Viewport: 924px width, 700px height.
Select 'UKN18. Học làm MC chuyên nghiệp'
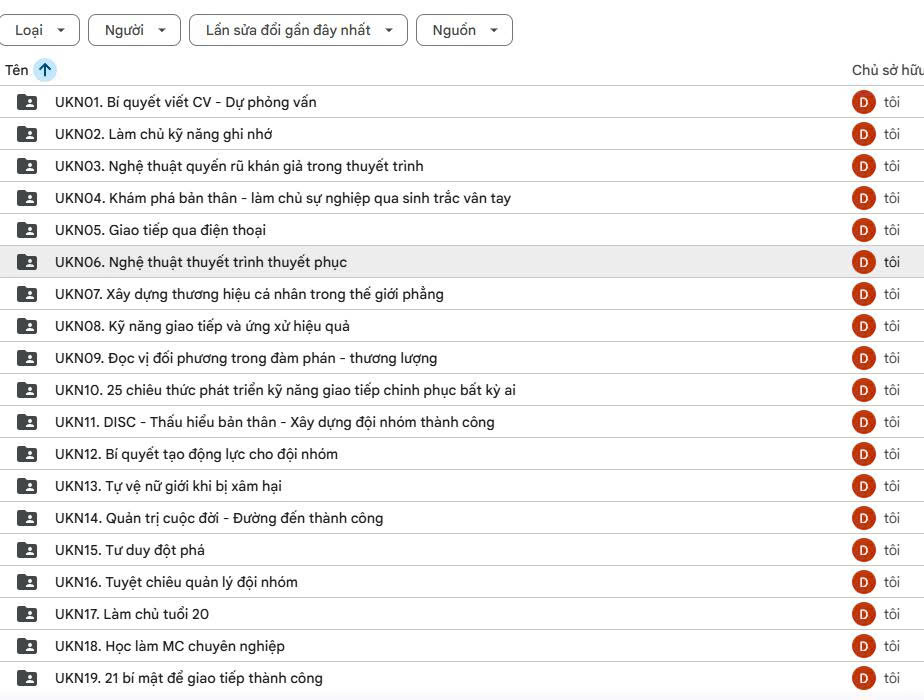[x=170, y=646]
